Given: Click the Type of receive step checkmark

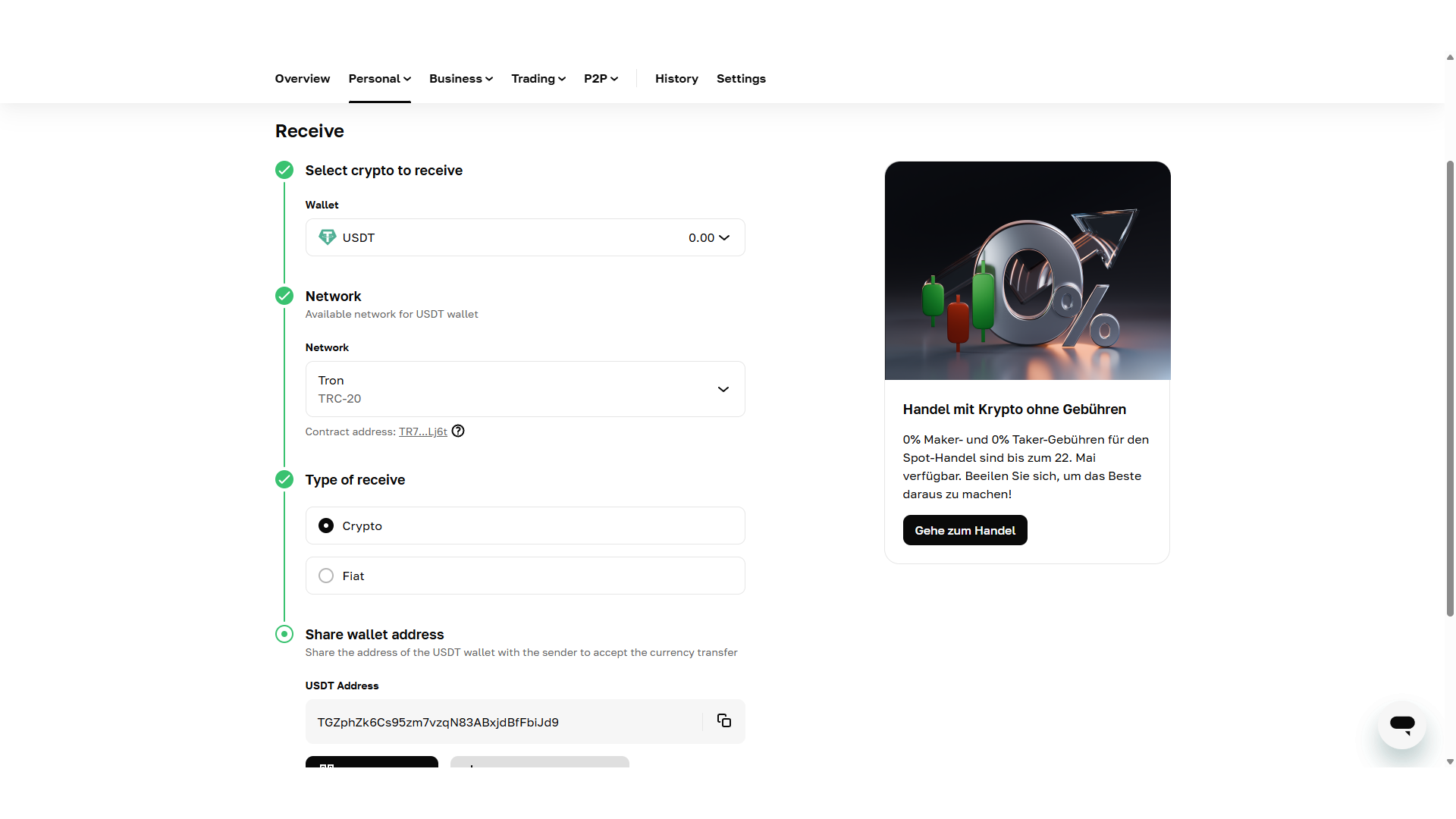Looking at the screenshot, I should tap(284, 479).
